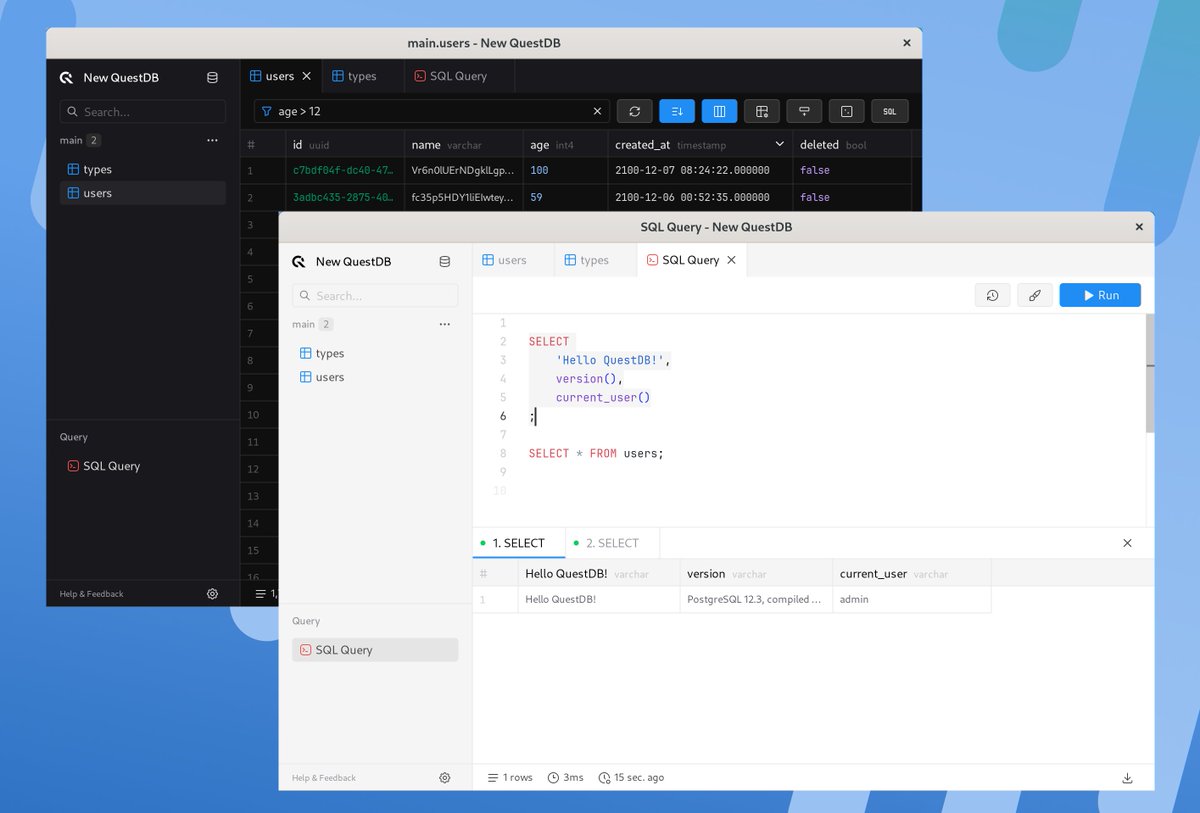
Task: Click database icon in dark sidebar
Action: 212,77
